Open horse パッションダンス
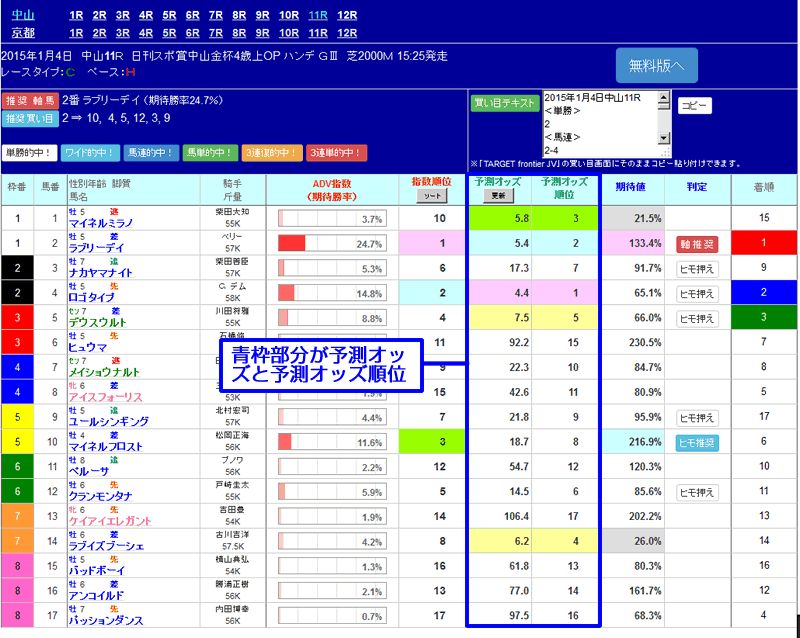Image resolution: width=800 pixels, height=638 pixels. click(106, 621)
